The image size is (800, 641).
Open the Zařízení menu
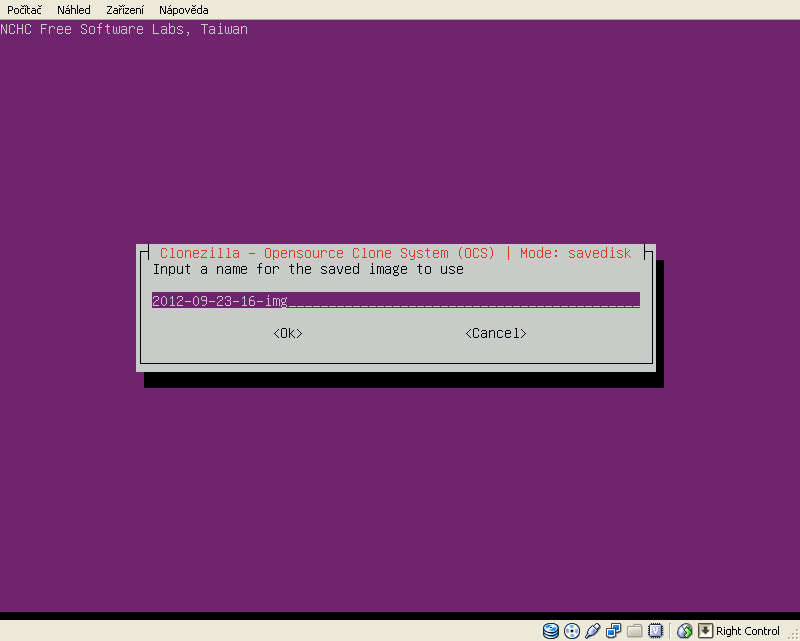(x=125, y=10)
